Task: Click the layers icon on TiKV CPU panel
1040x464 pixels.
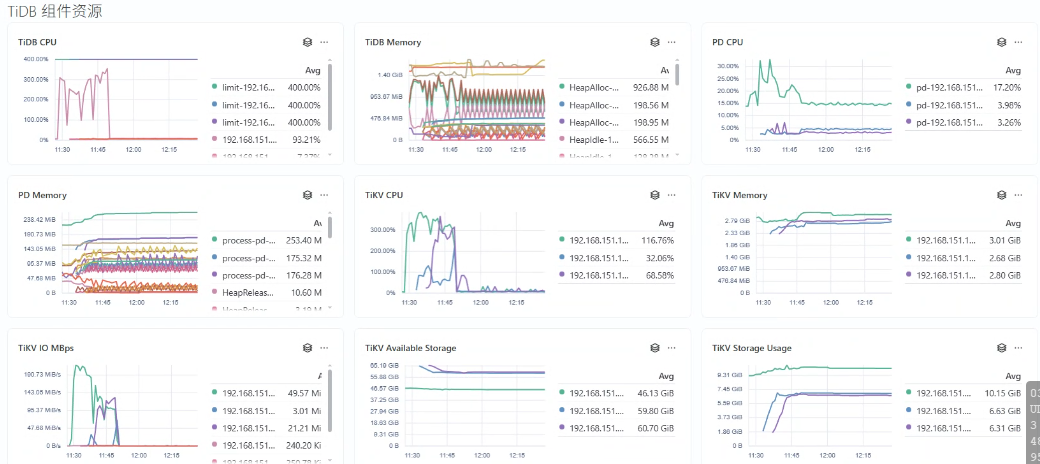Action: (655, 195)
